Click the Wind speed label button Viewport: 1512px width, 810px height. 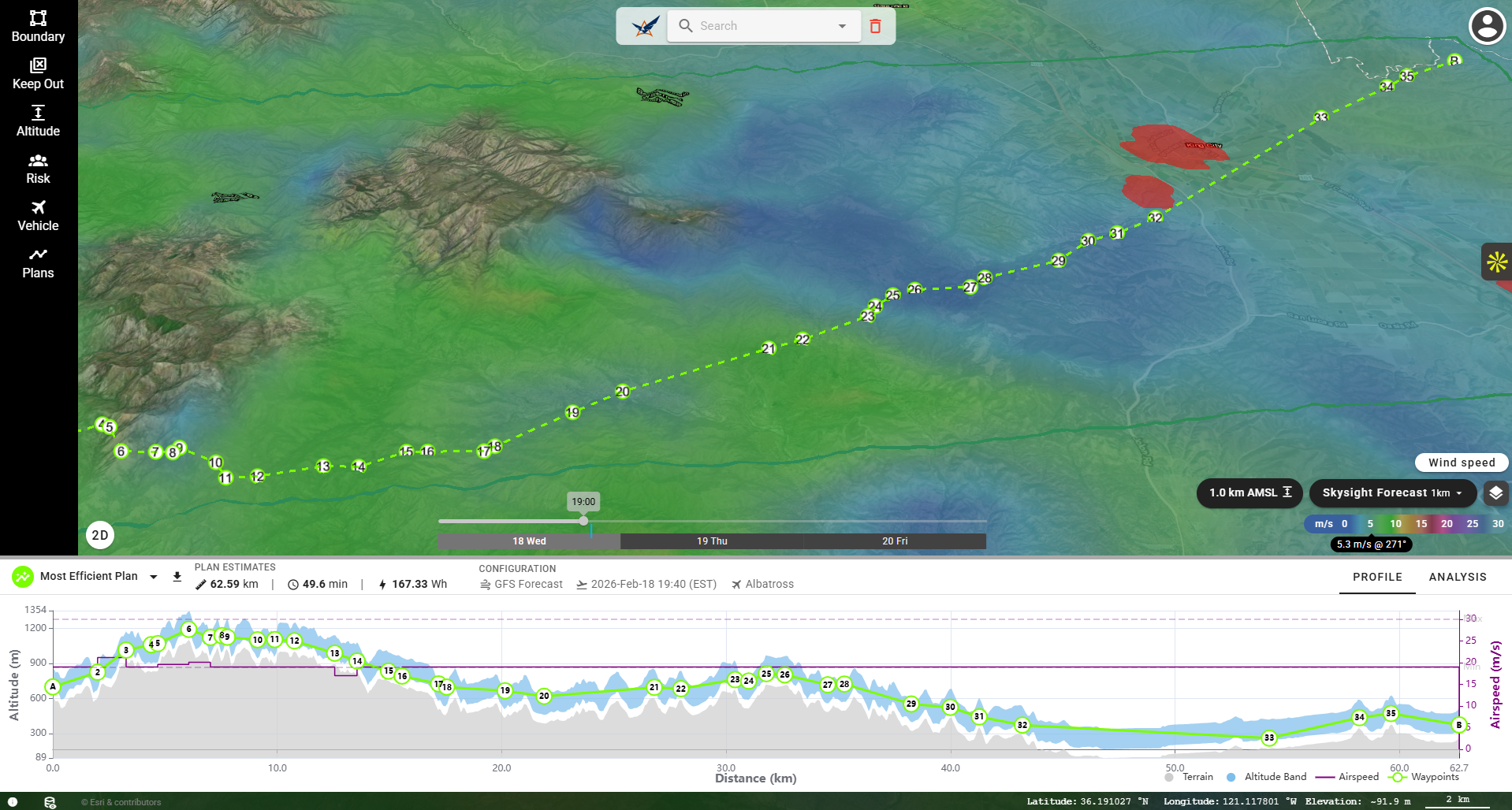pyautogui.click(x=1461, y=463)
